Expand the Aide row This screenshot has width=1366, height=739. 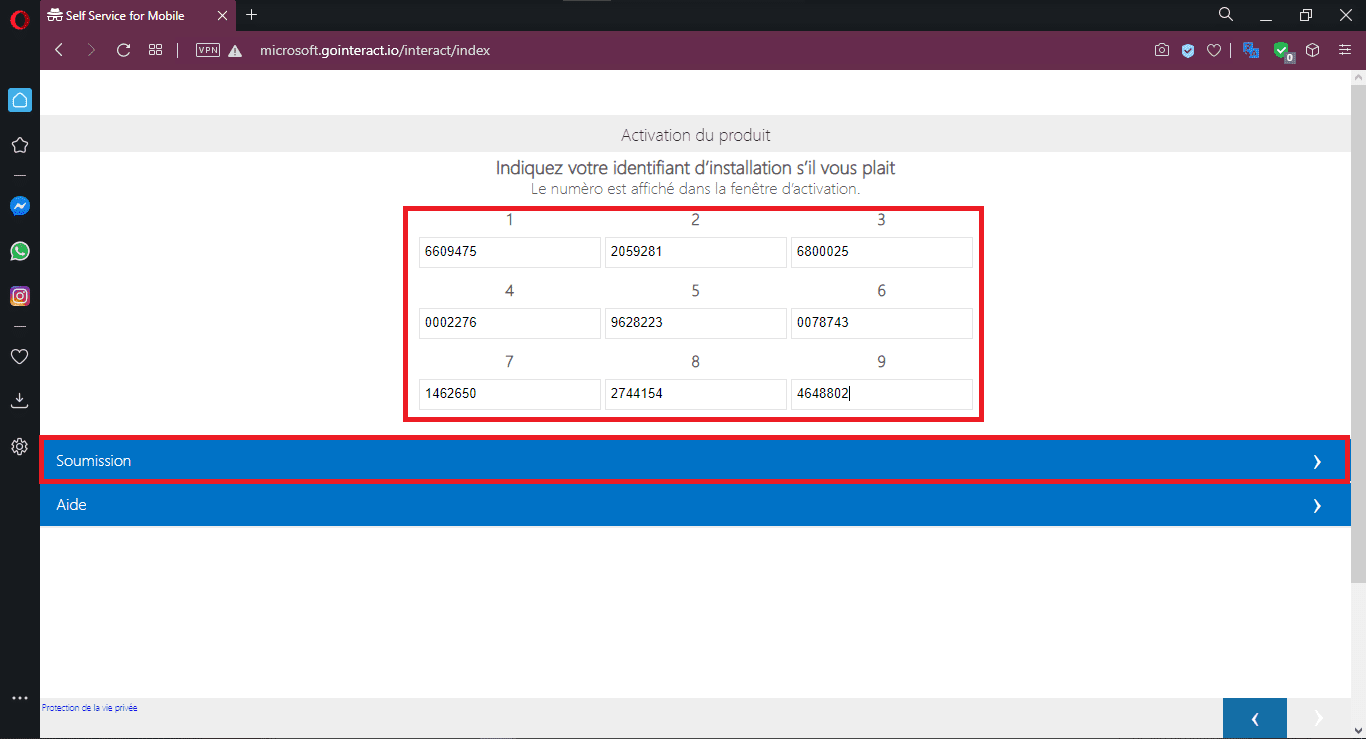coord(695,505)
